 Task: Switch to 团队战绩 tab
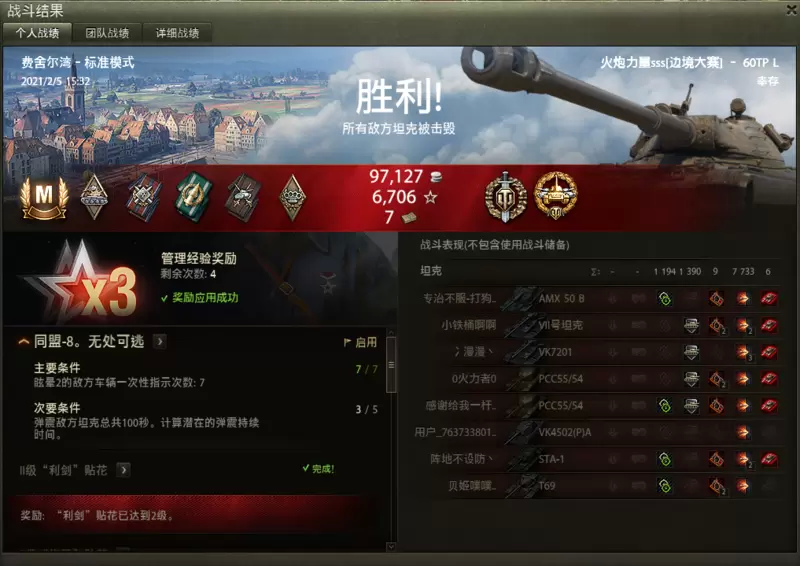coord(107,33)
